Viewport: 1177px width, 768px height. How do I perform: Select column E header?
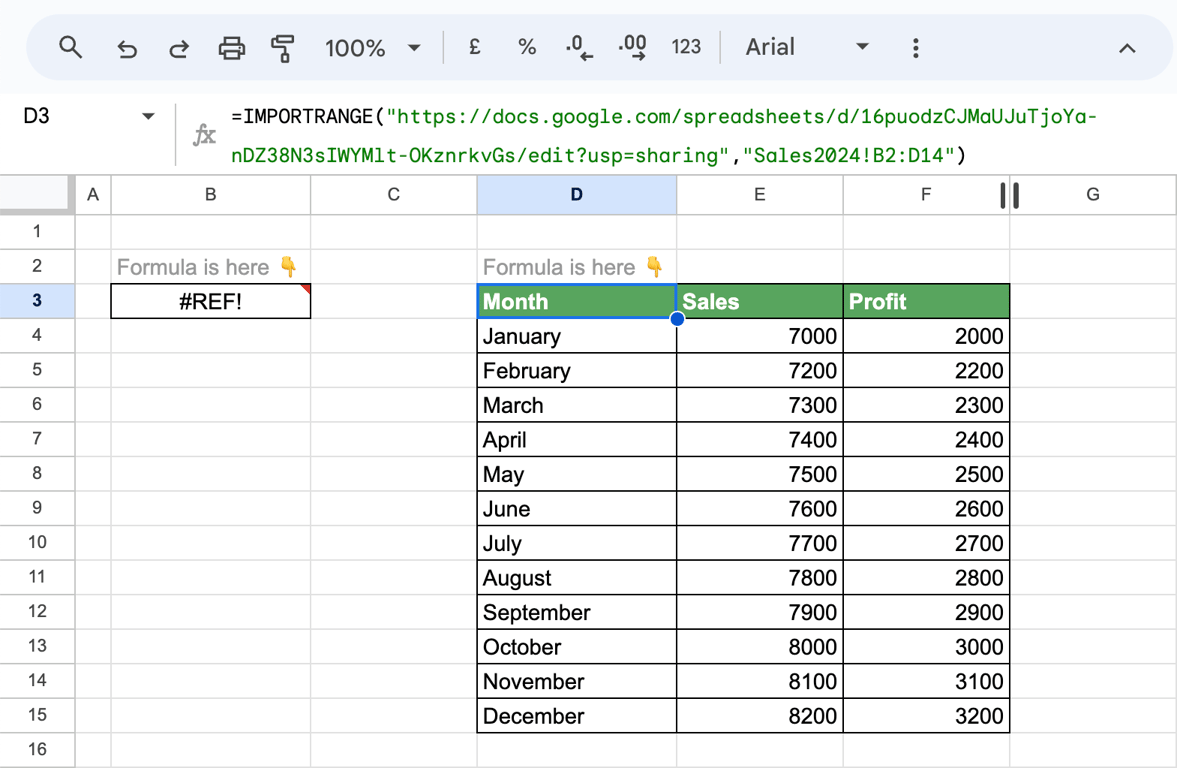click(760, 194)
